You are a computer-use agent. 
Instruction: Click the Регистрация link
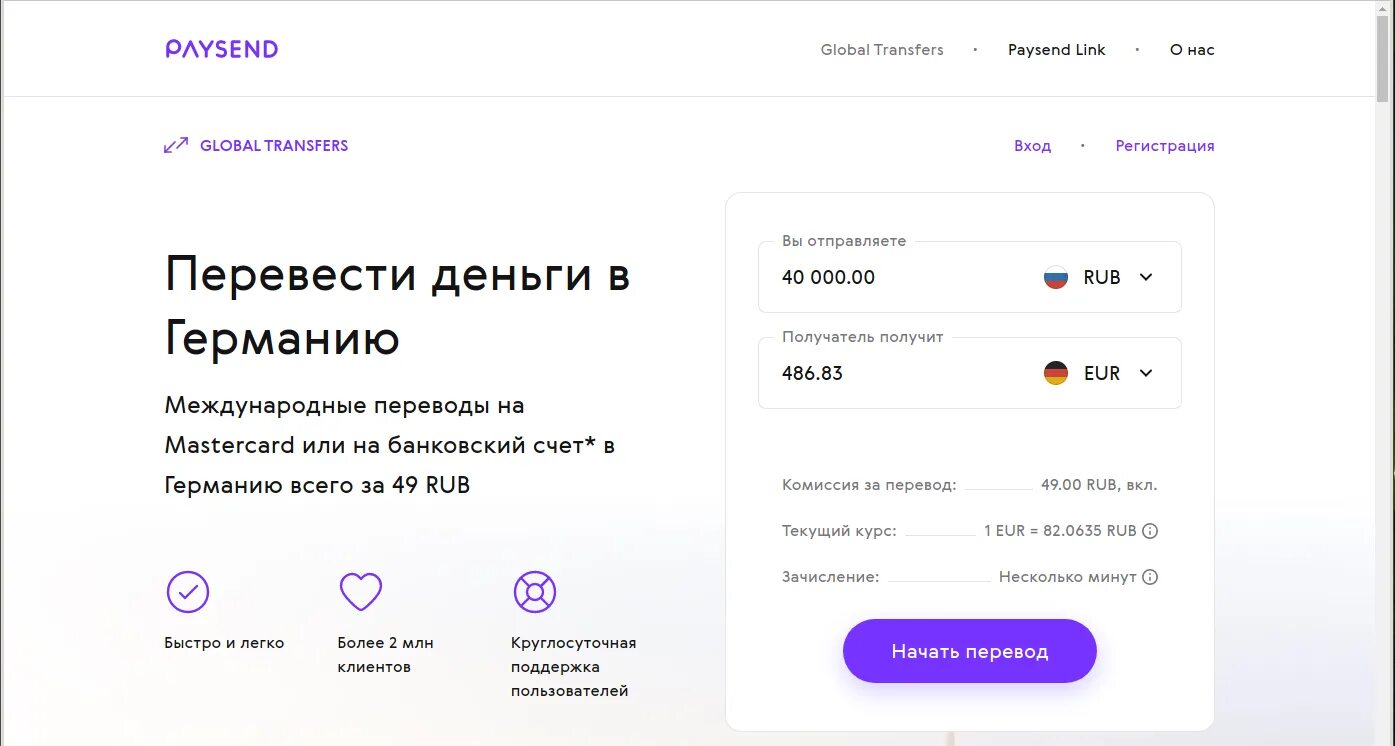click(1165, 146)
